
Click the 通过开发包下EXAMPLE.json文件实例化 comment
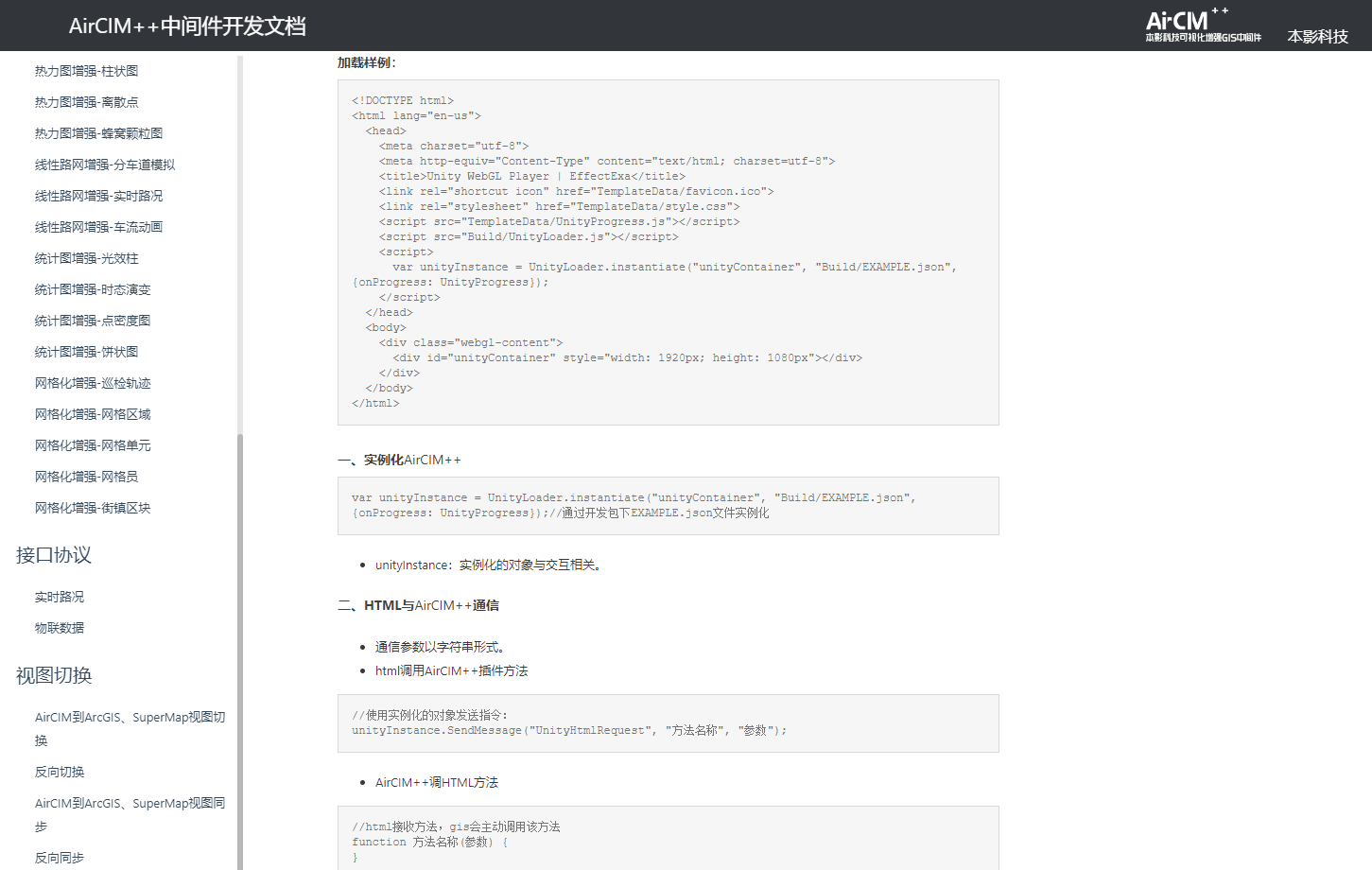(x=659, y=513)
